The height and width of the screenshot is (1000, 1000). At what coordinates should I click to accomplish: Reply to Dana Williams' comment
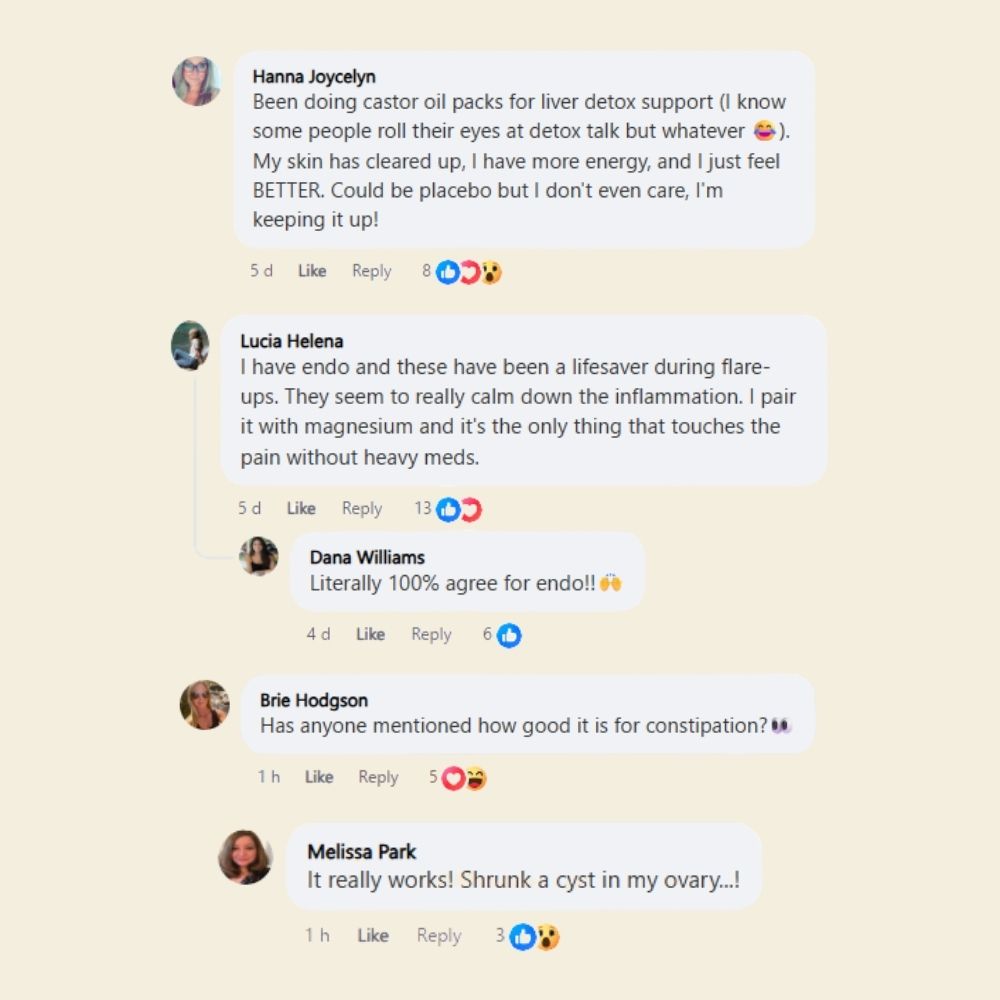(x=431, y=634)
